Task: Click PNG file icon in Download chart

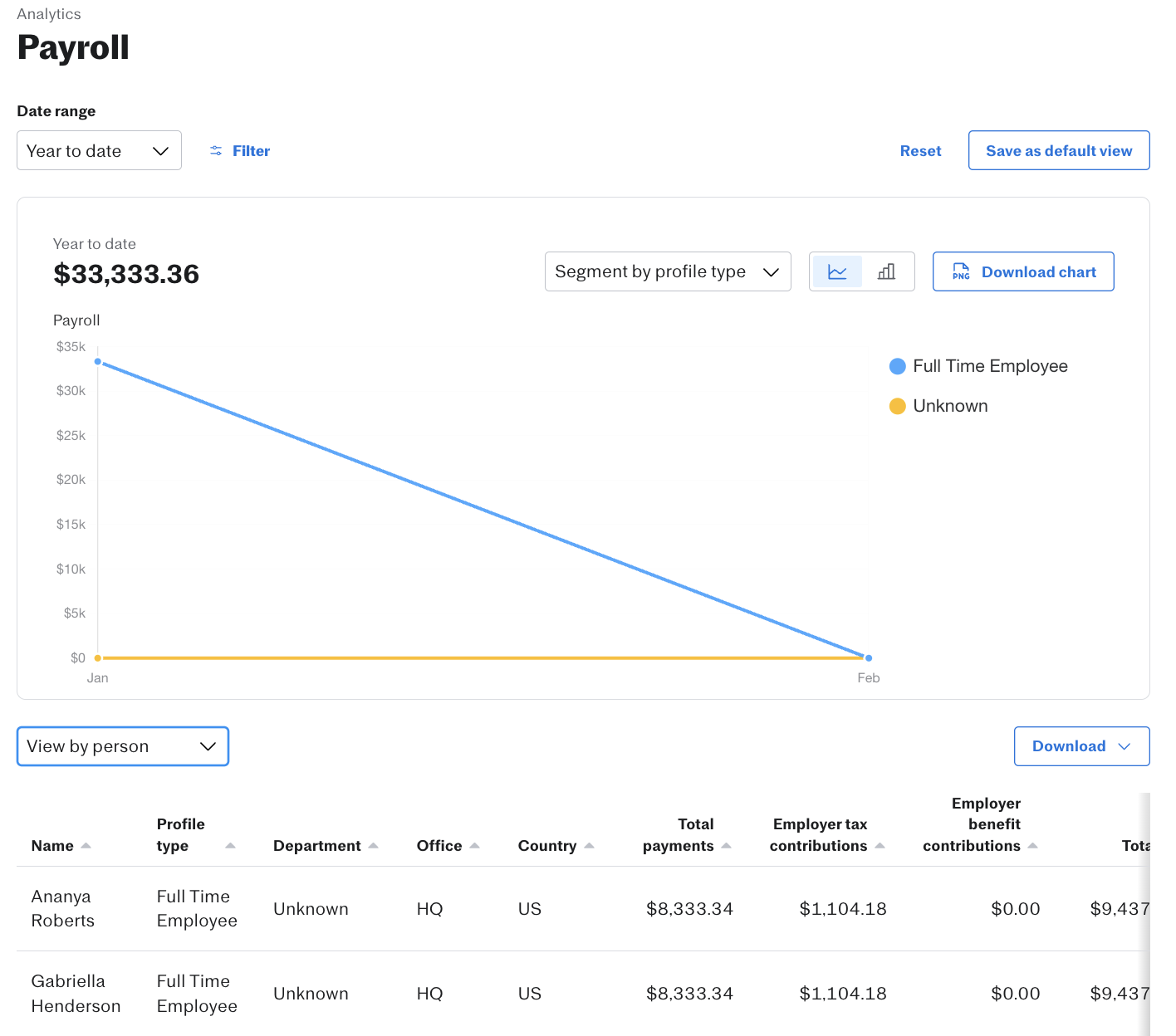Action: 961,272
